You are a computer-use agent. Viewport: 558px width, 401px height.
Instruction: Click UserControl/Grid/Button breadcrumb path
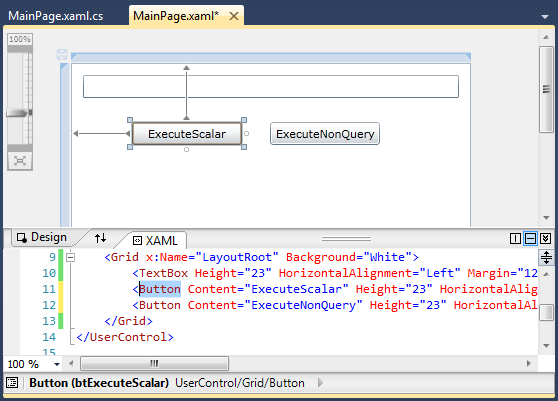(240, 383)
